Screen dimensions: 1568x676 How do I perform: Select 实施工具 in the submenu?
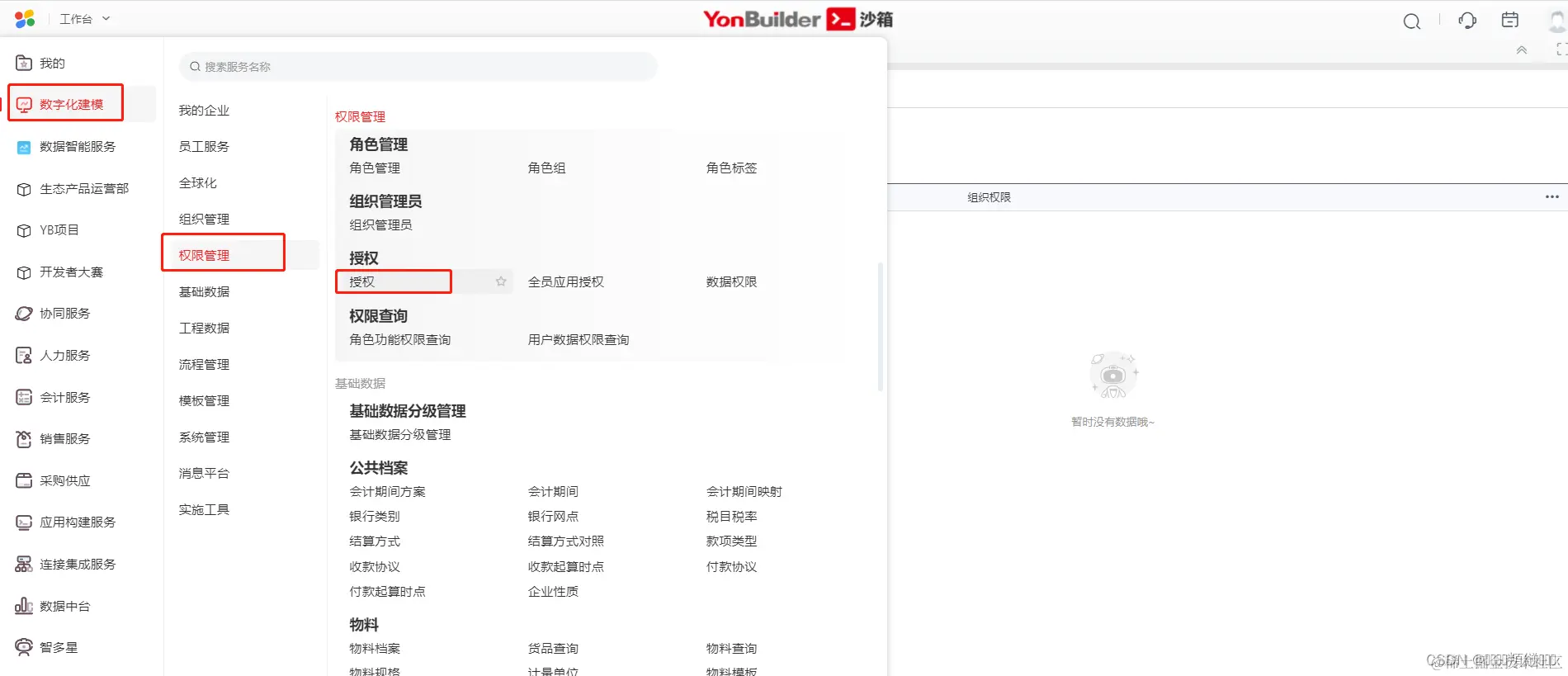[204, 510]
